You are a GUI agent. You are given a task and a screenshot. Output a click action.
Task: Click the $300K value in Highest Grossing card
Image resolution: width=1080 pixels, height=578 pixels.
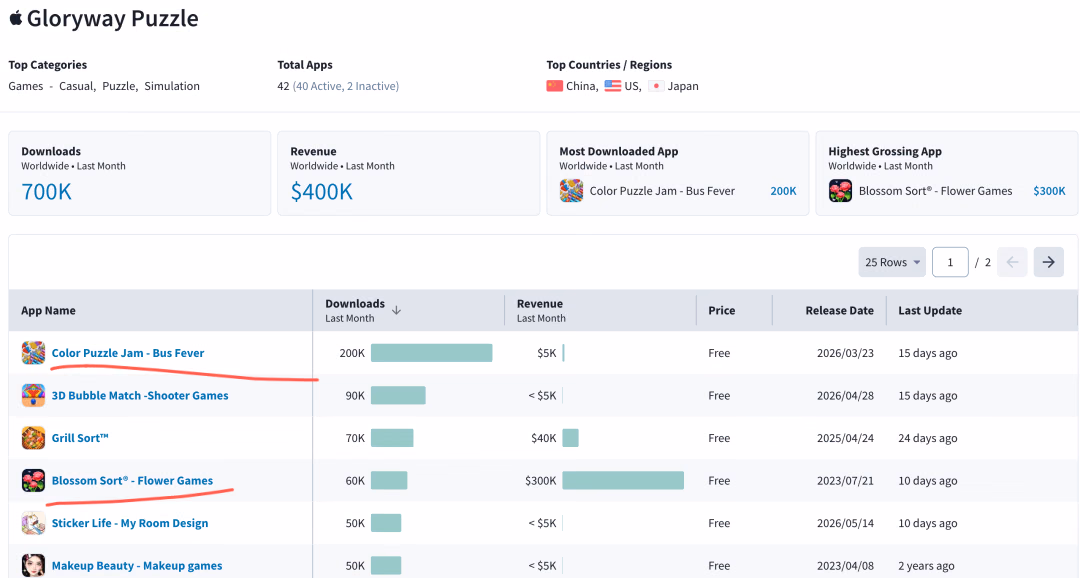(1049, 191)
